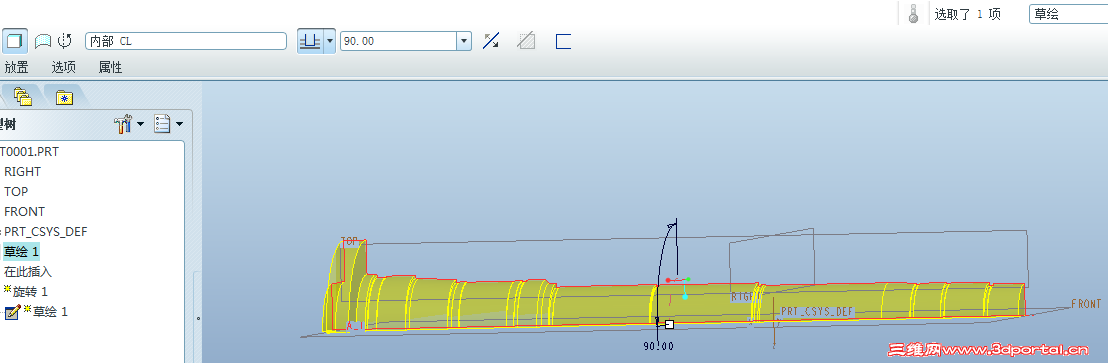Toggle the thicken sketch icon

(563, 41)
